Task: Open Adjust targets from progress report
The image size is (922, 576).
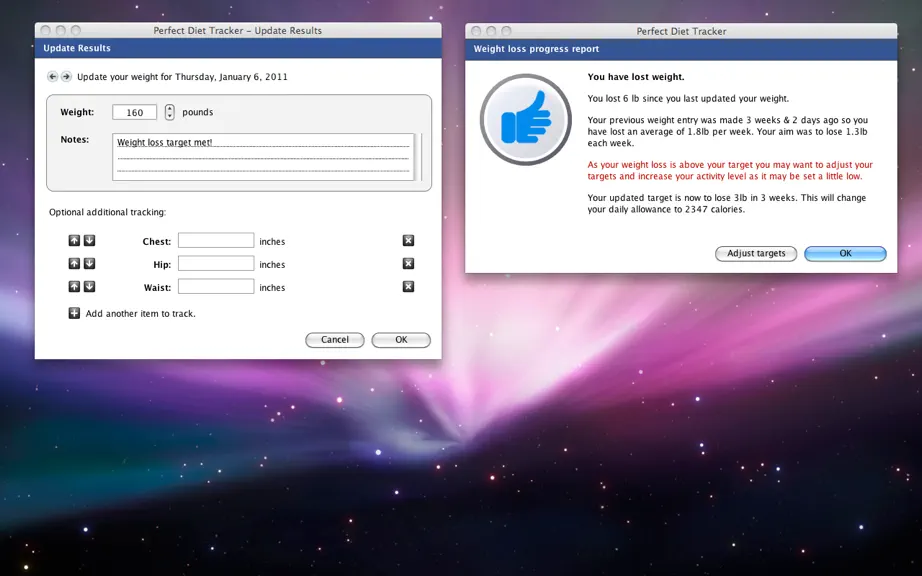Action: 756,253
